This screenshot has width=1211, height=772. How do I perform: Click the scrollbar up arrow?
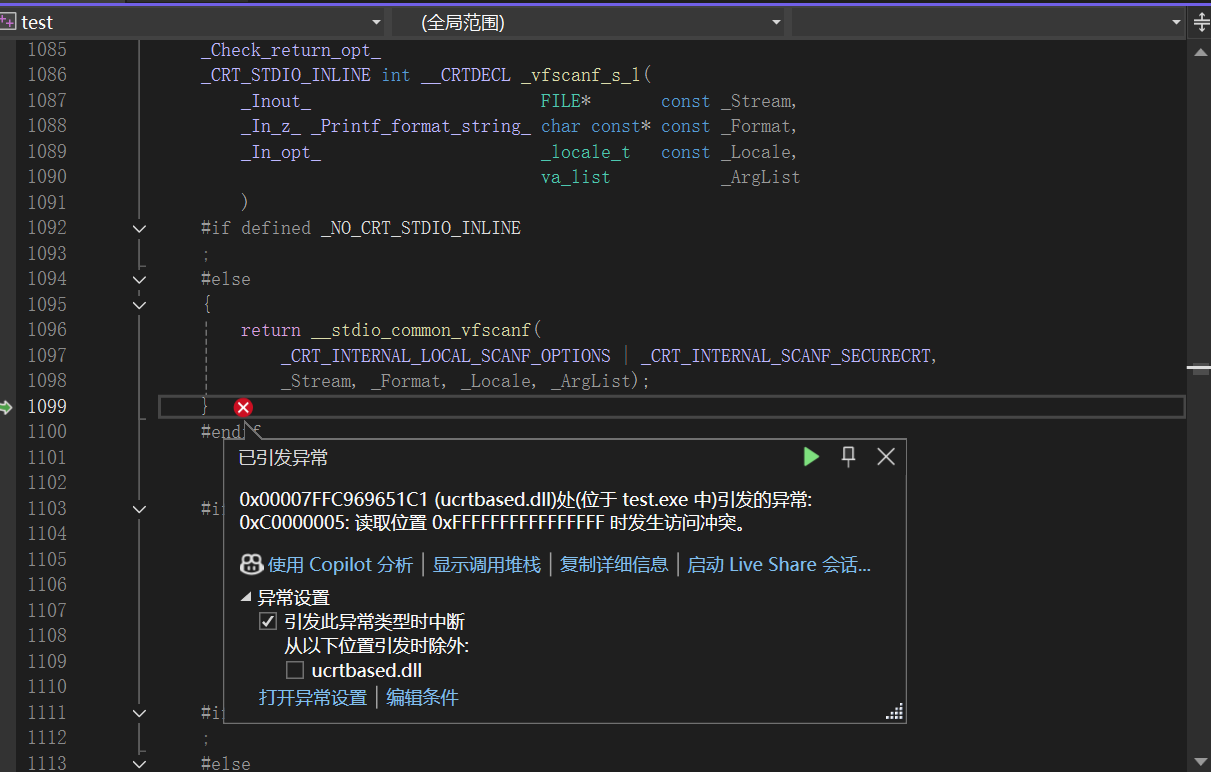[1200, 53]
